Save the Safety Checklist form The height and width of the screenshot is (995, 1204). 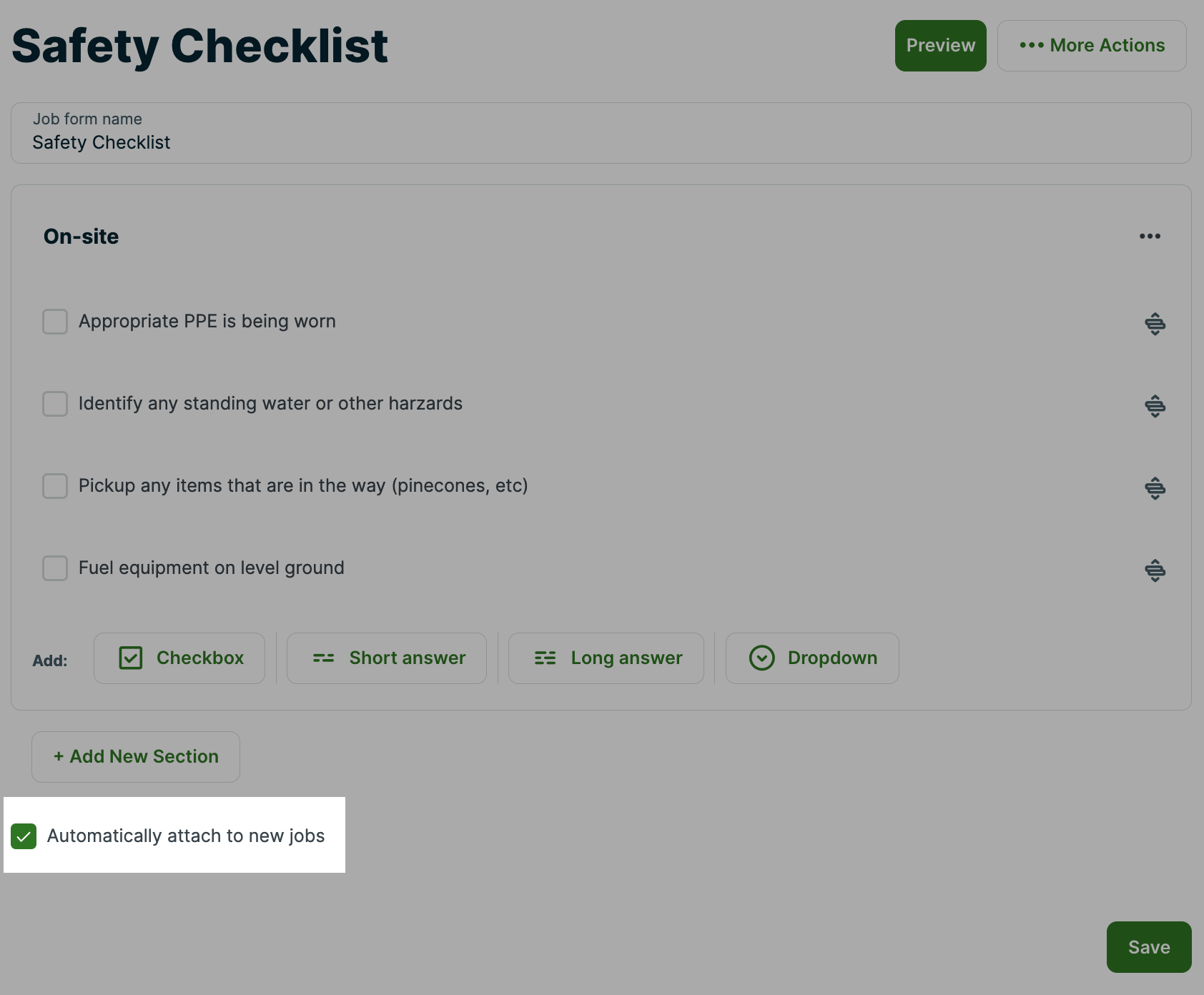[1148, 947]
